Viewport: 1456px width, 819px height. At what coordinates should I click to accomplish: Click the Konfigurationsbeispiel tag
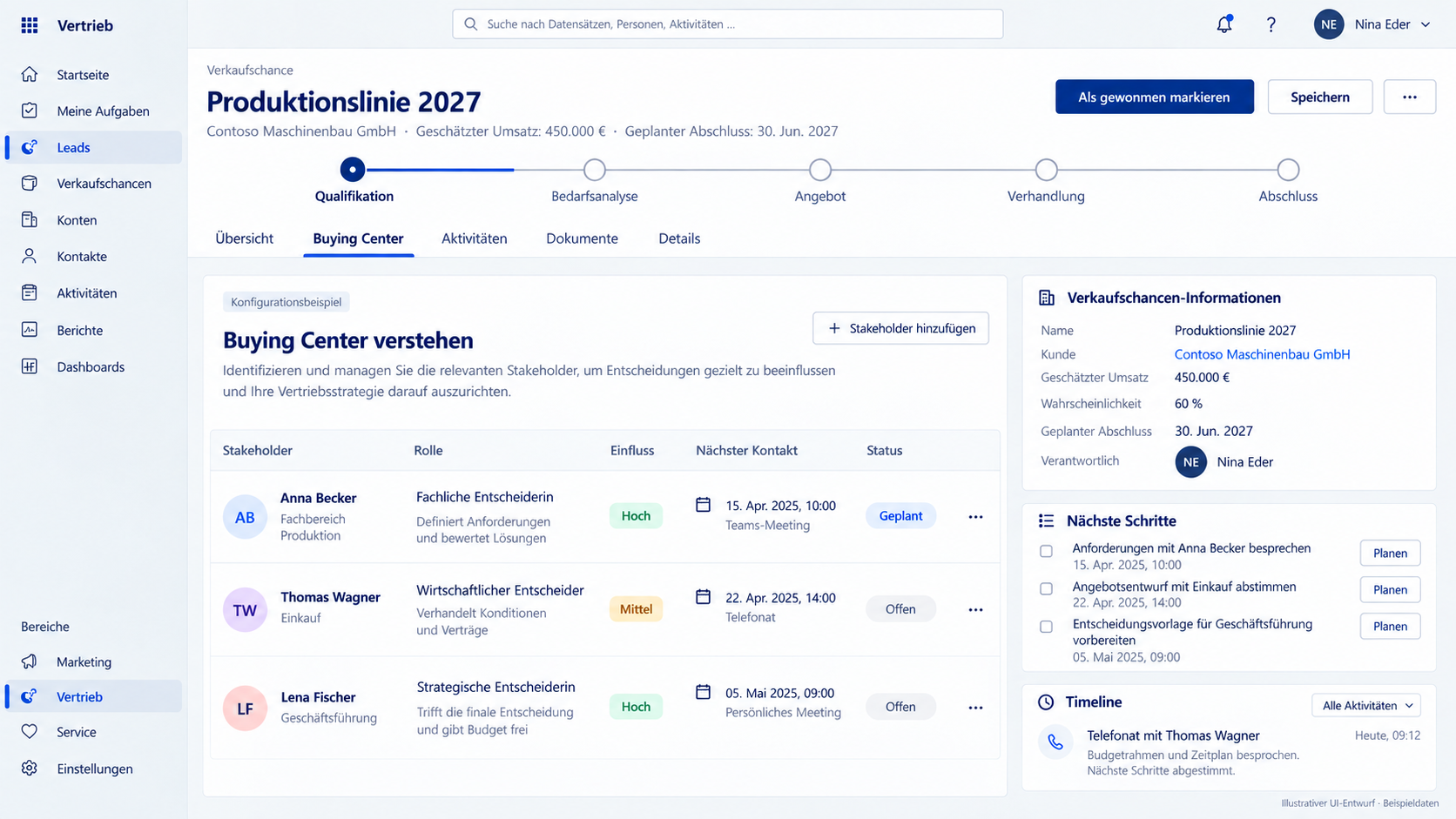(286, 302)
